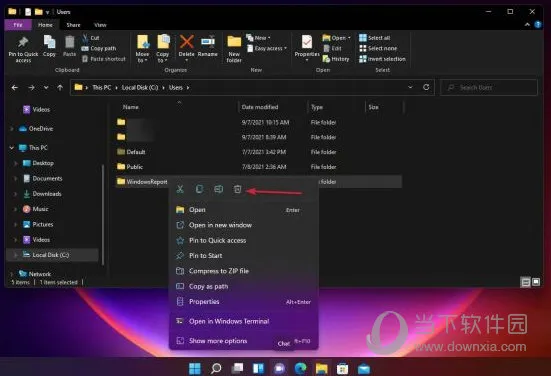Open the Easy access dropdown
This screenshot has width=551, height=376.
click(267, 48)
